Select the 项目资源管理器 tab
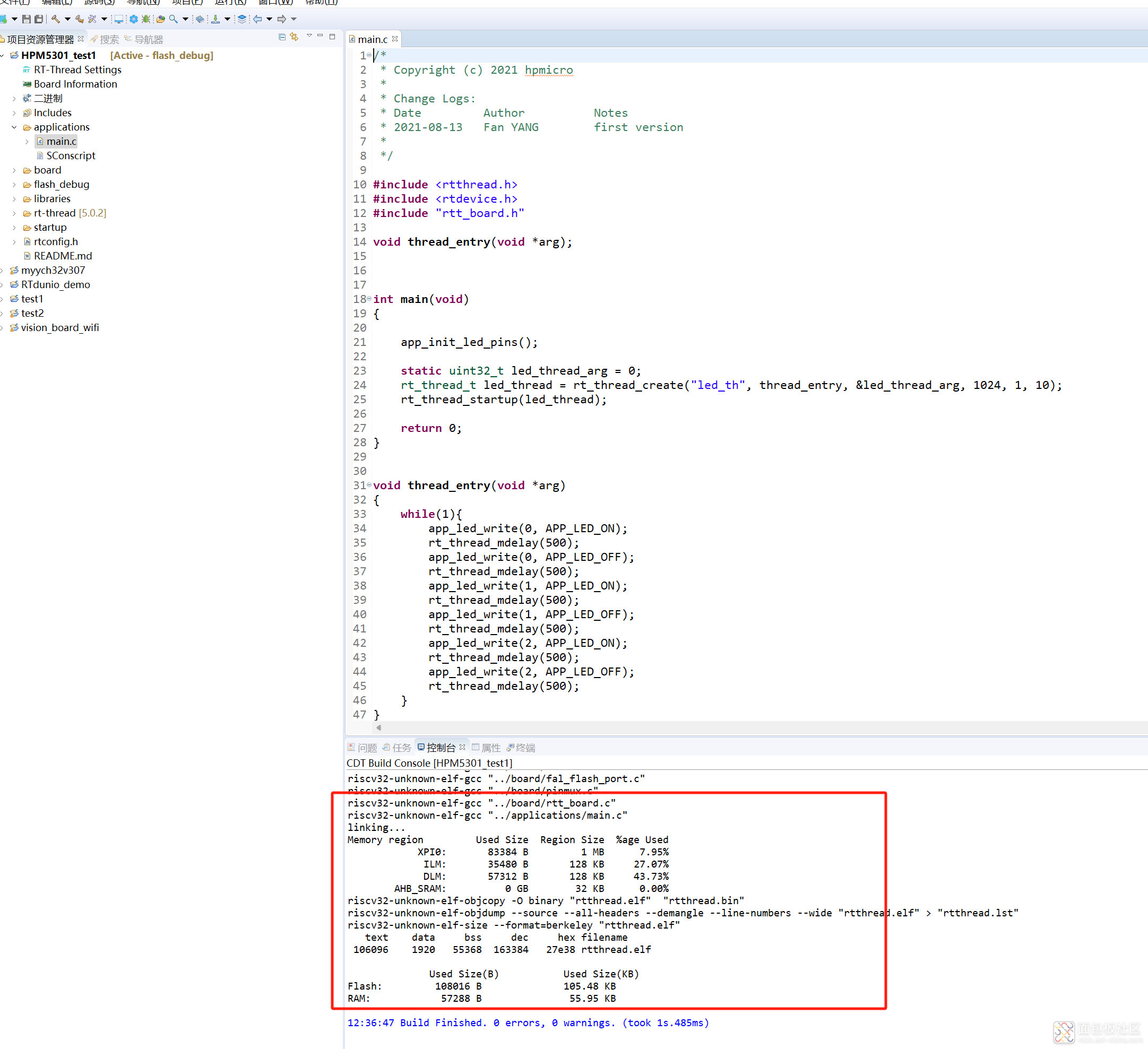Screen dimensions: 1148x1049 click(40, 39)
